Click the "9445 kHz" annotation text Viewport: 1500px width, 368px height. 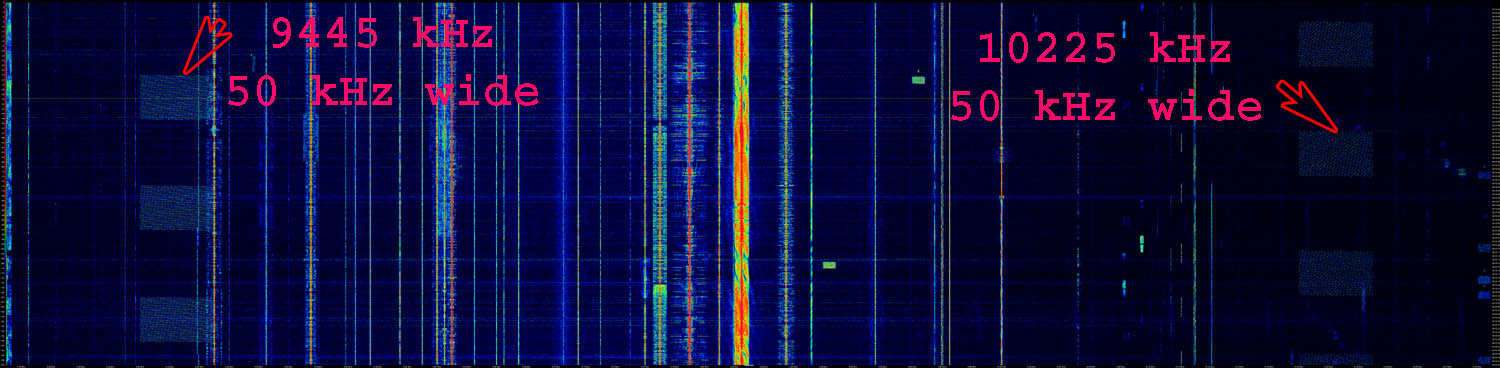[382, 35]
